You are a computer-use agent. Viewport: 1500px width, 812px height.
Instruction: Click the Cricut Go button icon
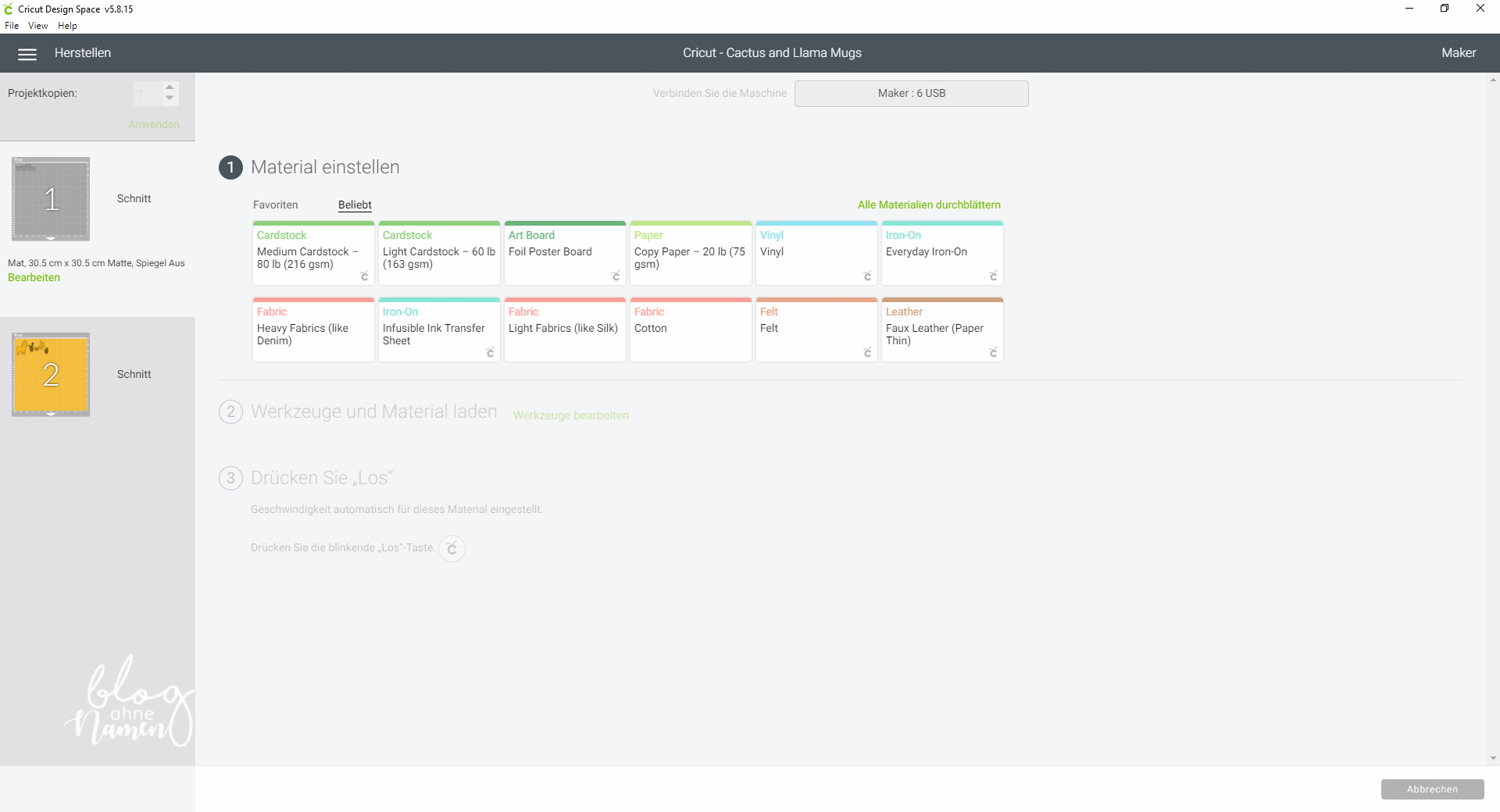coord(452,548)
